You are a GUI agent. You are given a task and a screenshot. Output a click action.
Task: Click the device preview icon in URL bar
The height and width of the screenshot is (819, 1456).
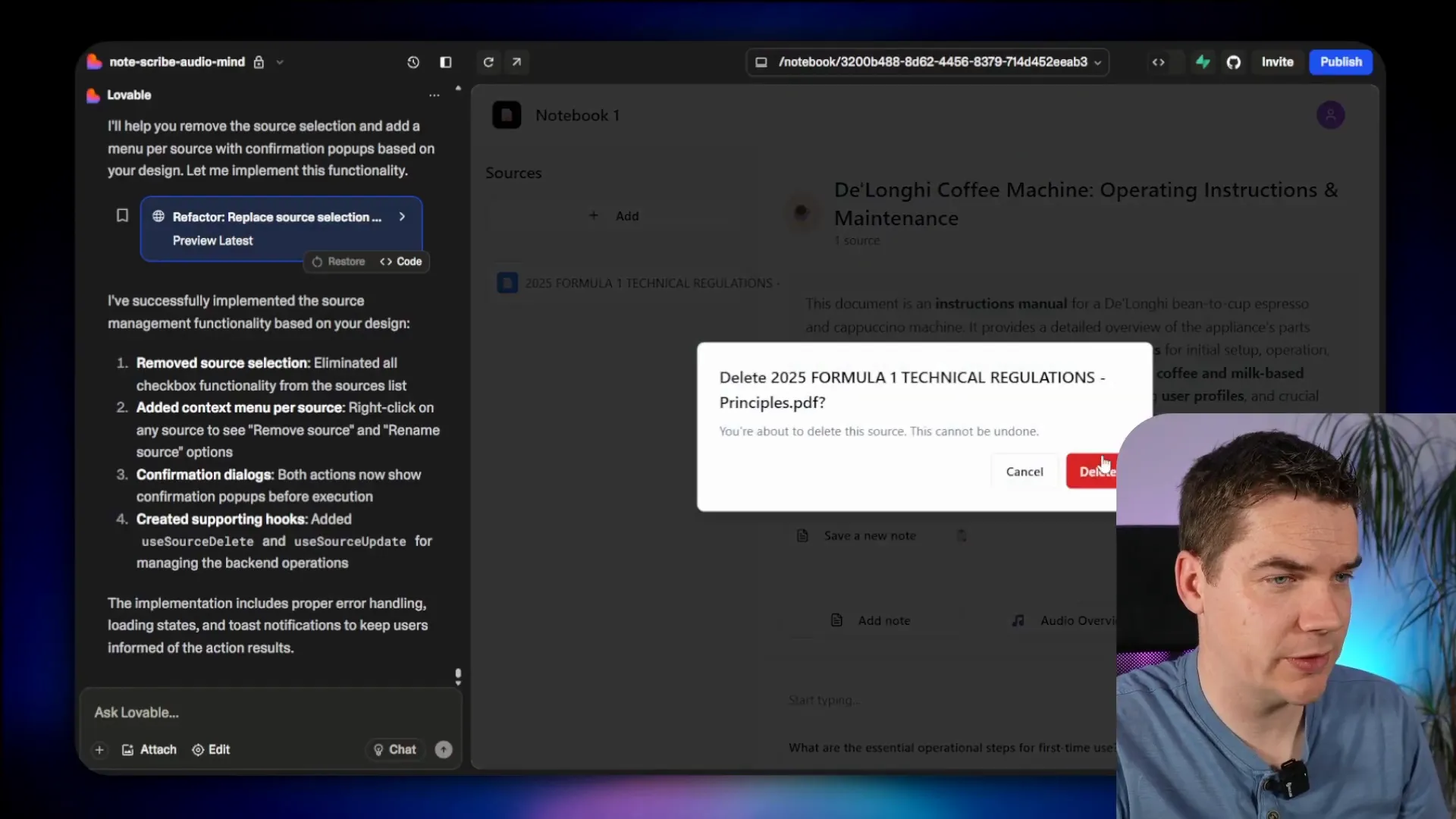[x=761, y=62]
